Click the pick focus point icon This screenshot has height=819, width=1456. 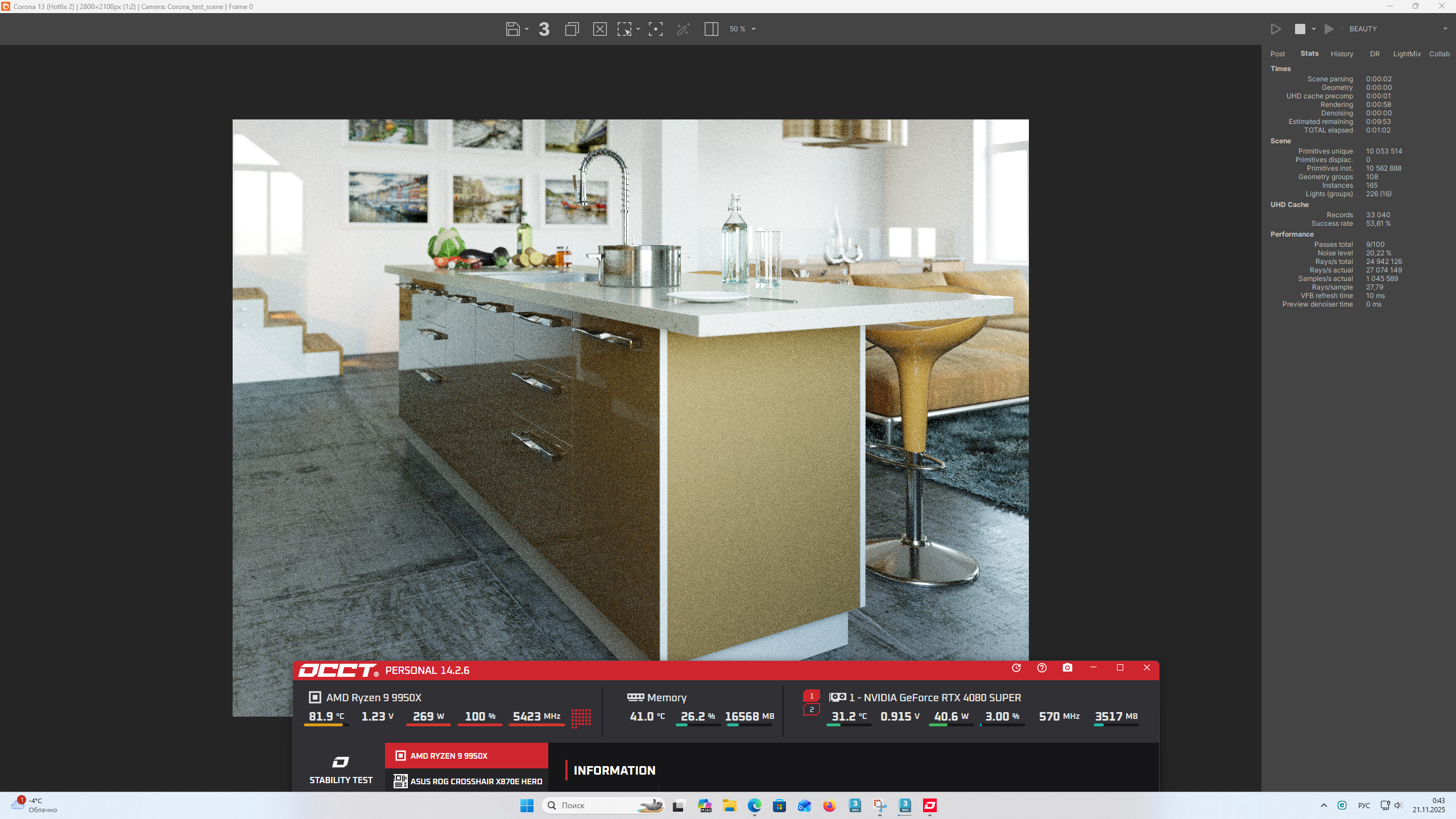(655, 29)
